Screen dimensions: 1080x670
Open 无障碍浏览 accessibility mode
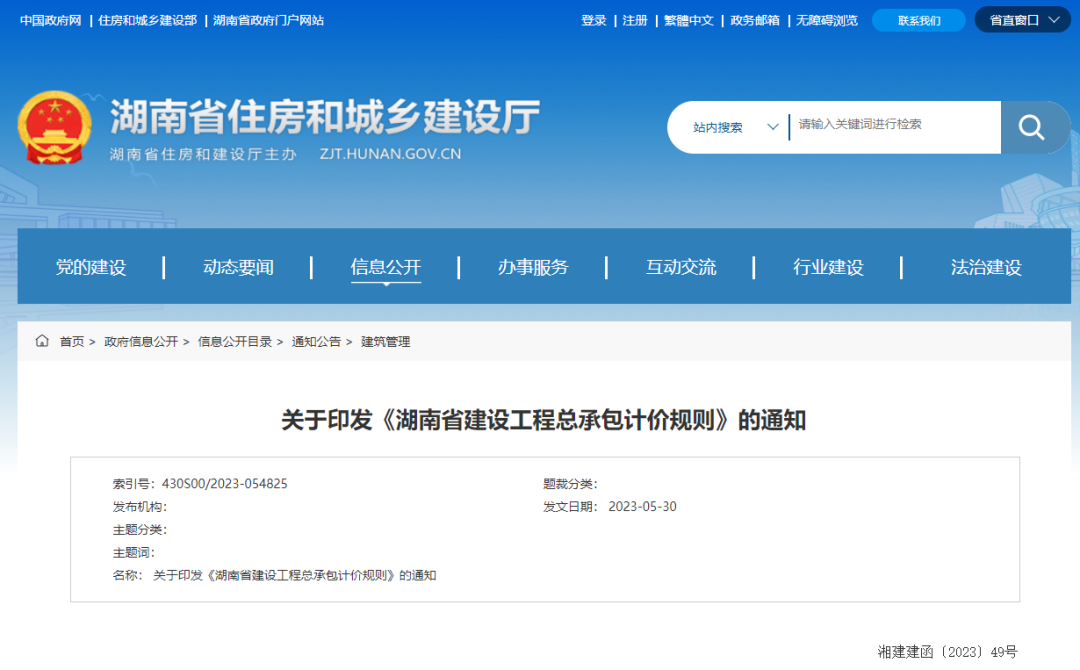pos(826,20)
